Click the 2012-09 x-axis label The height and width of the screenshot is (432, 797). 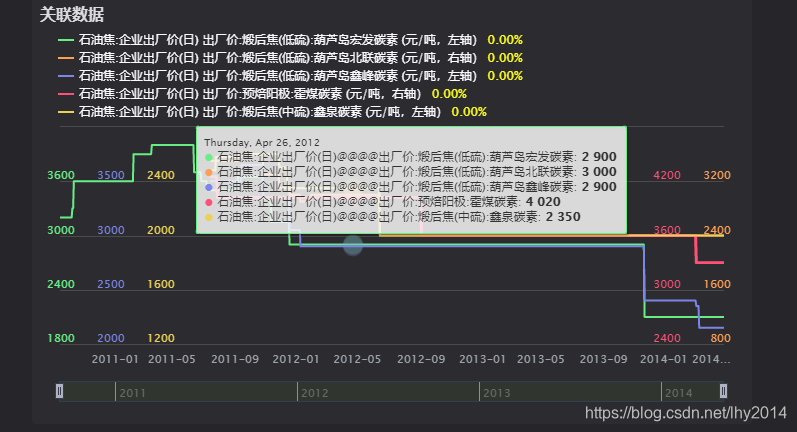click(421, 359)
